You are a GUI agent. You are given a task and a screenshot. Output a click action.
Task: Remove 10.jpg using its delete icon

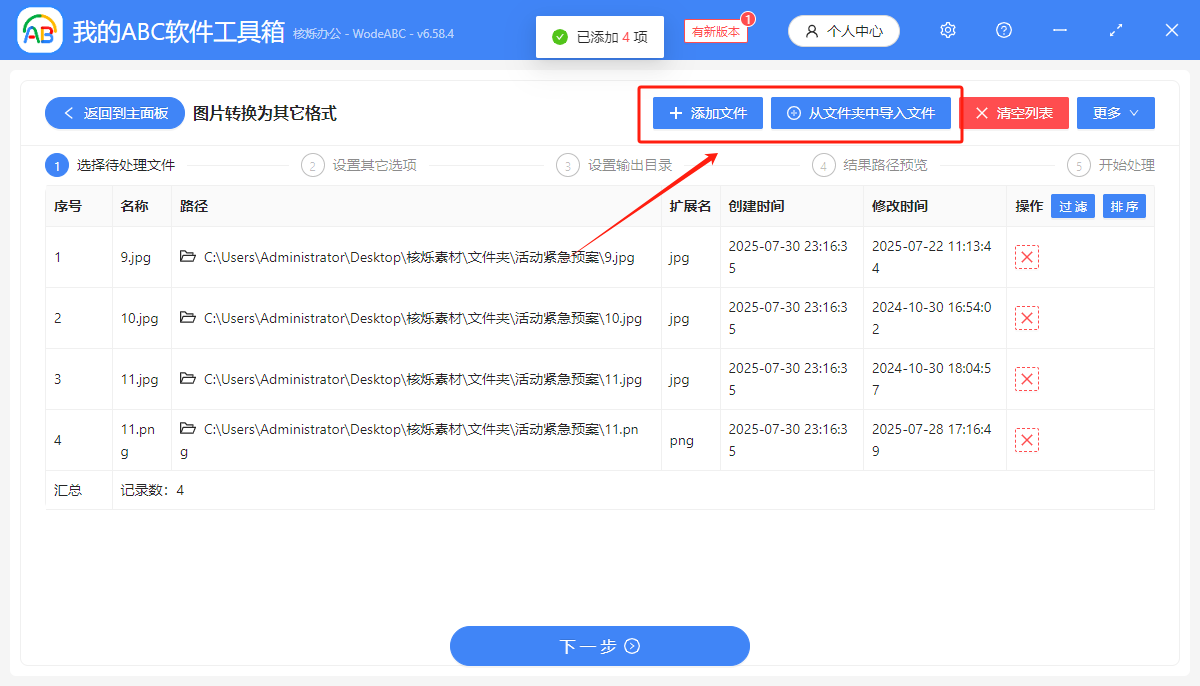point(1026,318)
